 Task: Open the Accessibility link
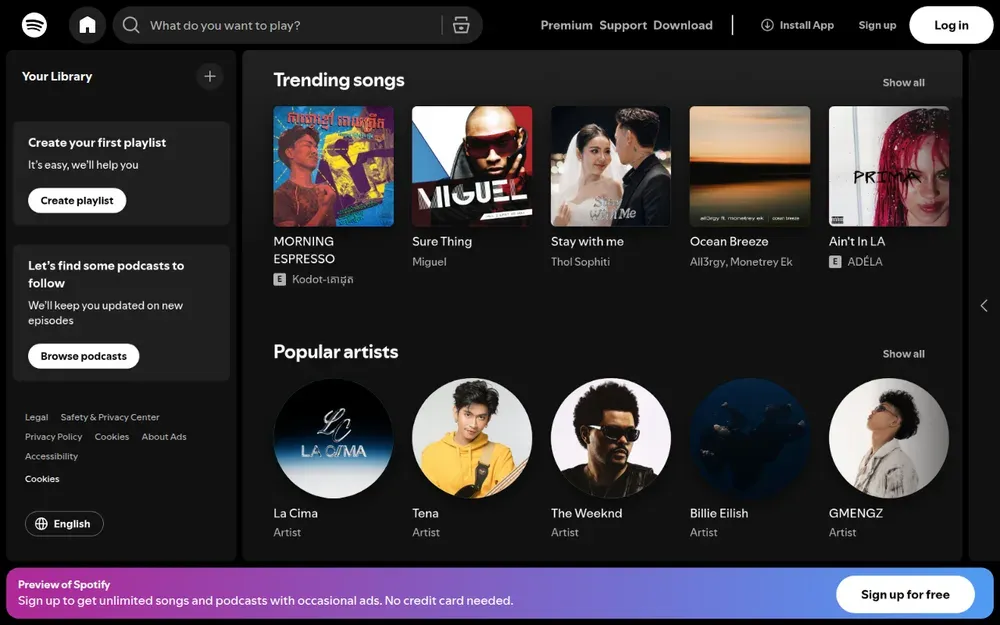point(51,457)
